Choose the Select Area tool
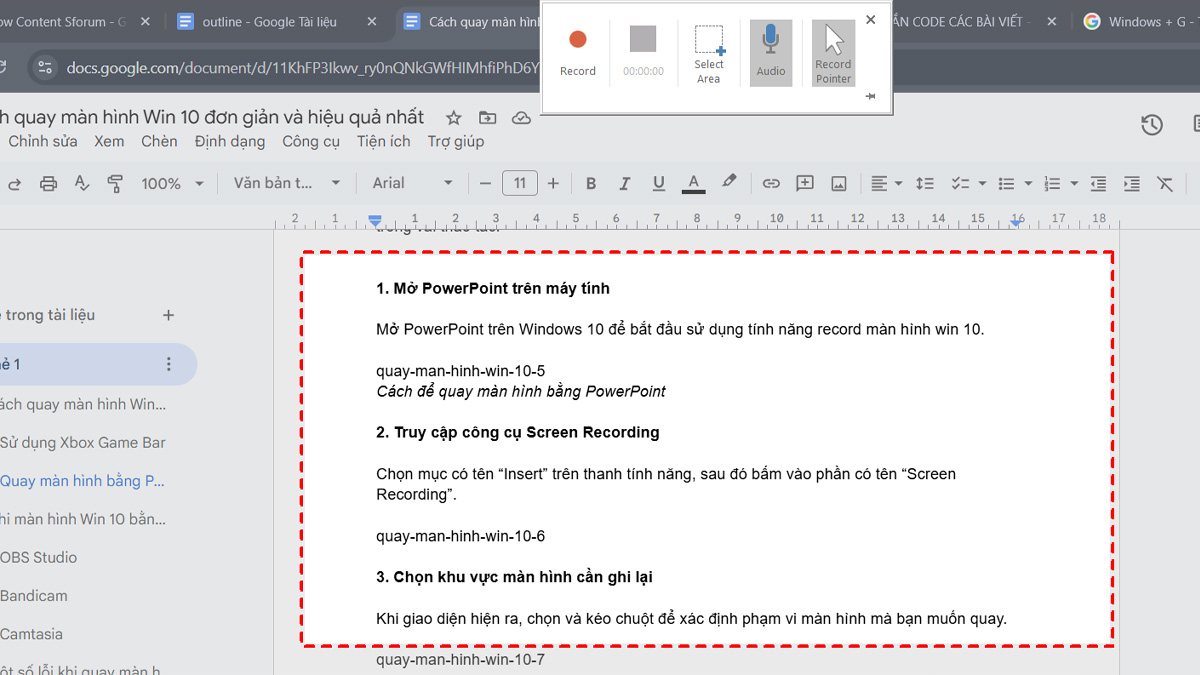 [709, 53]
